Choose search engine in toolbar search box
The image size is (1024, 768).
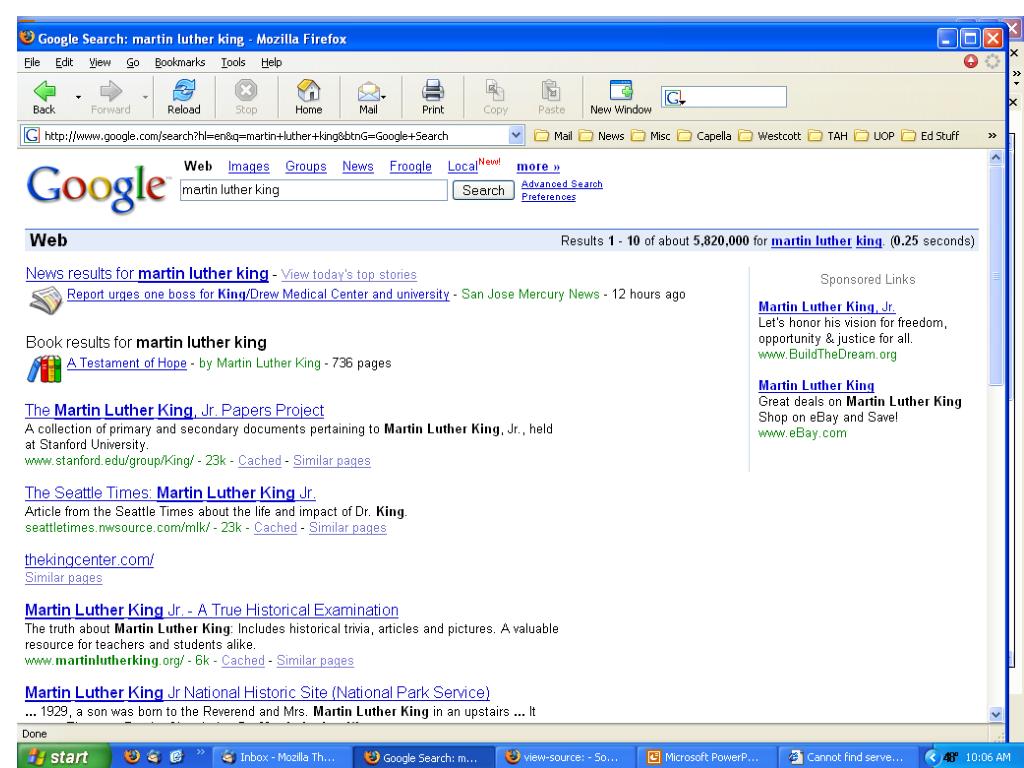674,98
